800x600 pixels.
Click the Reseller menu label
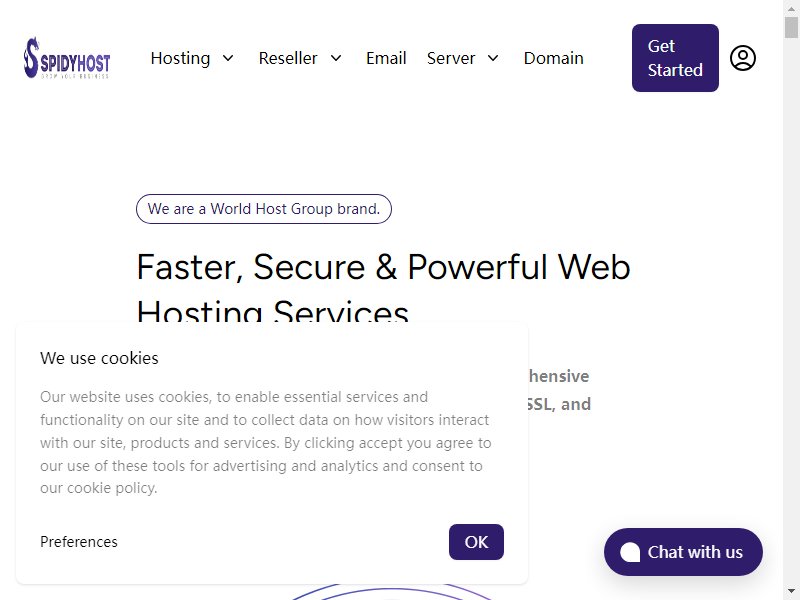point(288,58)
